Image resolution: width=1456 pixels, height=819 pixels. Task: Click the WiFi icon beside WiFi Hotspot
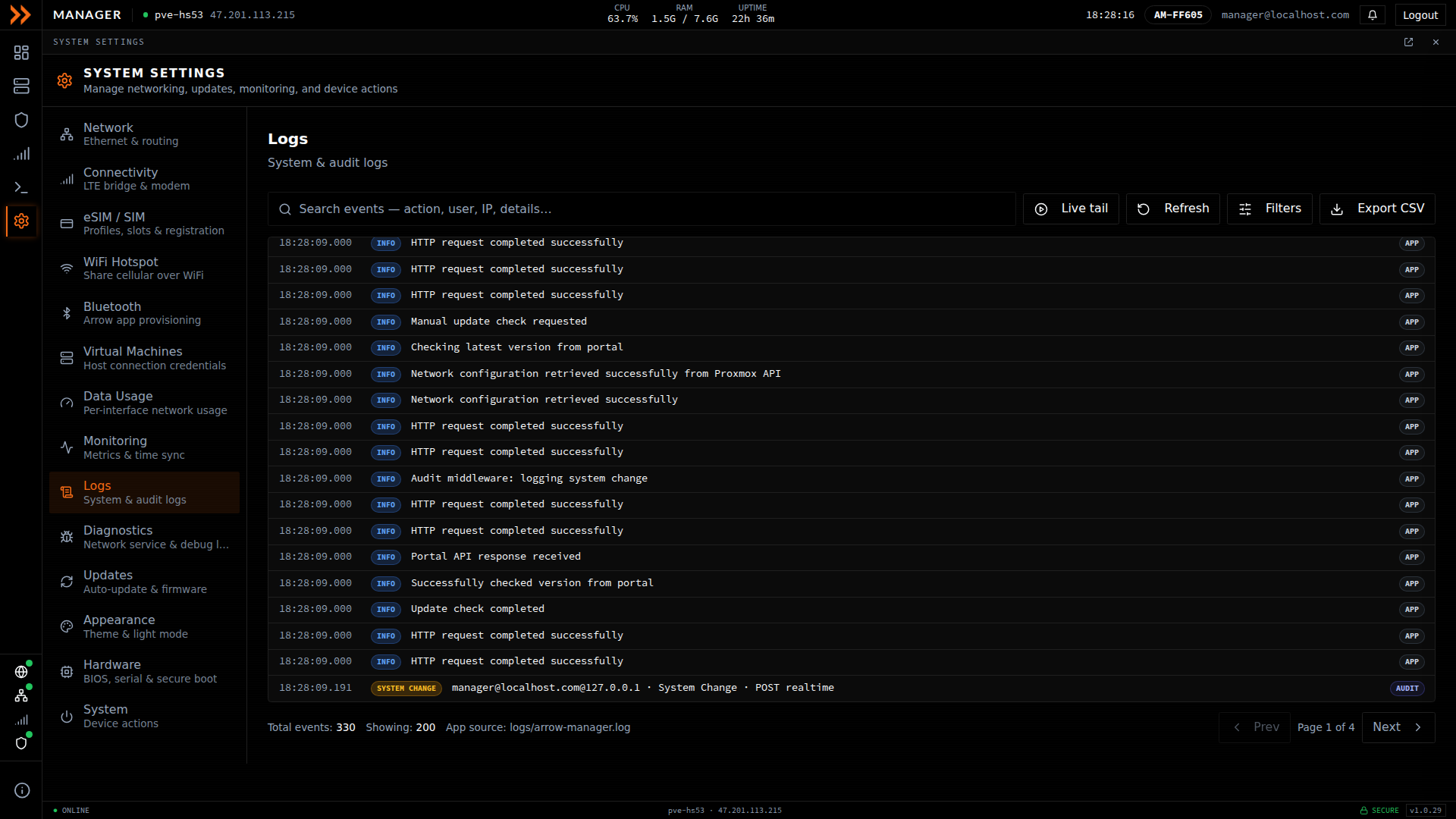[x=67, y=268]
